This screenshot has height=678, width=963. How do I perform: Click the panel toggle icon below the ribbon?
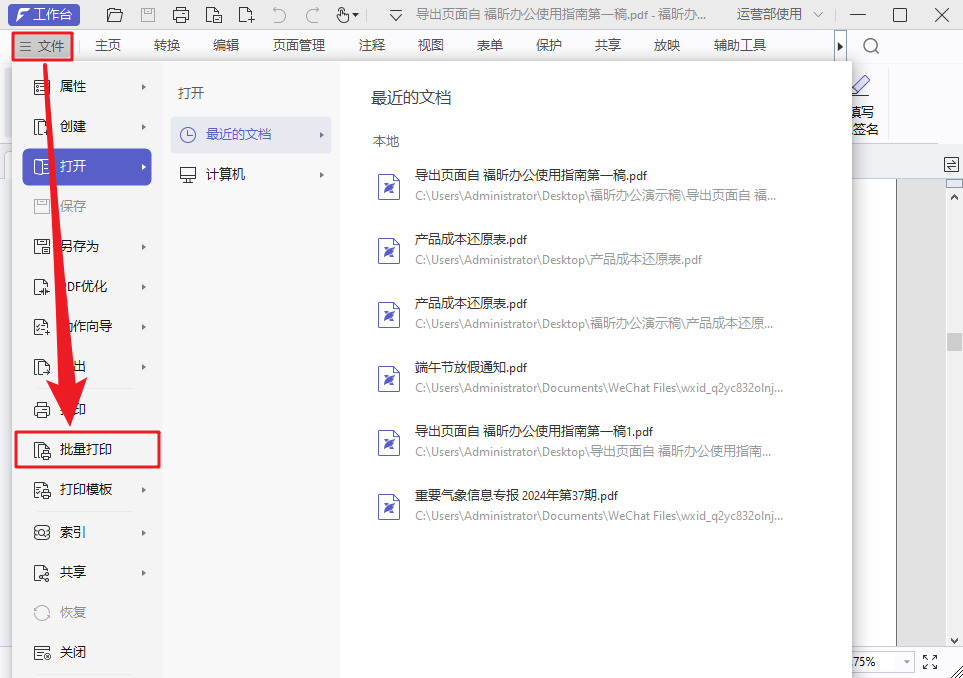tap(950, 163)
